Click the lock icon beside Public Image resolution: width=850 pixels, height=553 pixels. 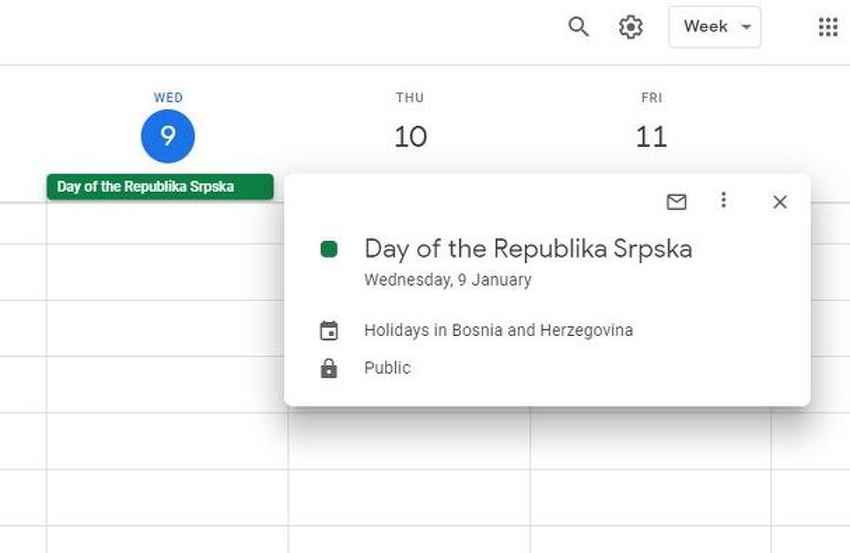[329, 368]
